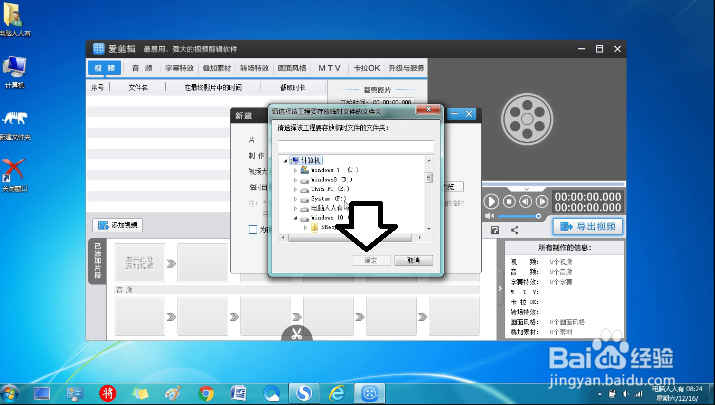Viewport: 715px width, 405px height.
Task: Click the preview volume slider
Action: 518,216
